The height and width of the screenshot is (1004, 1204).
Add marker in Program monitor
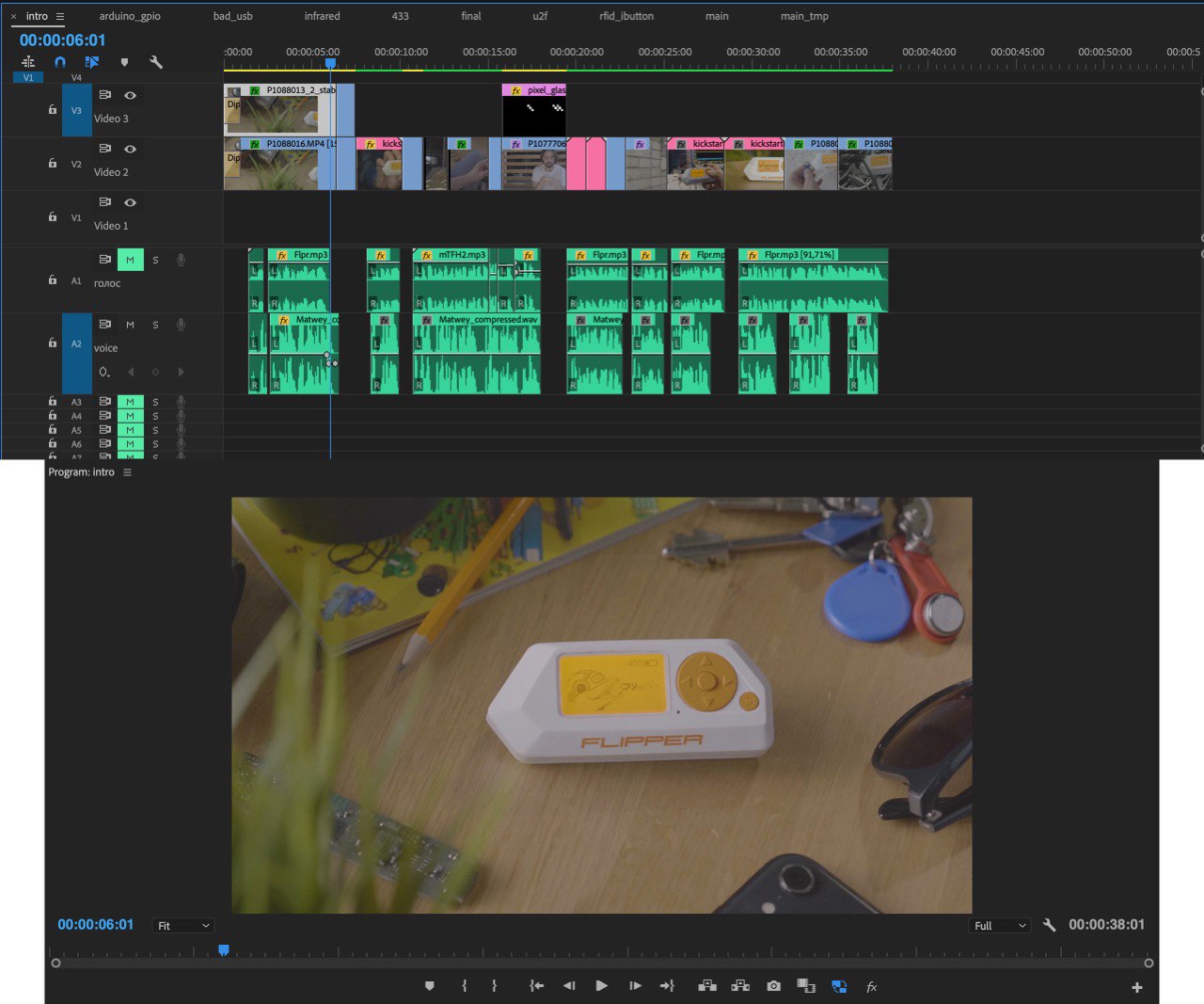430,986
